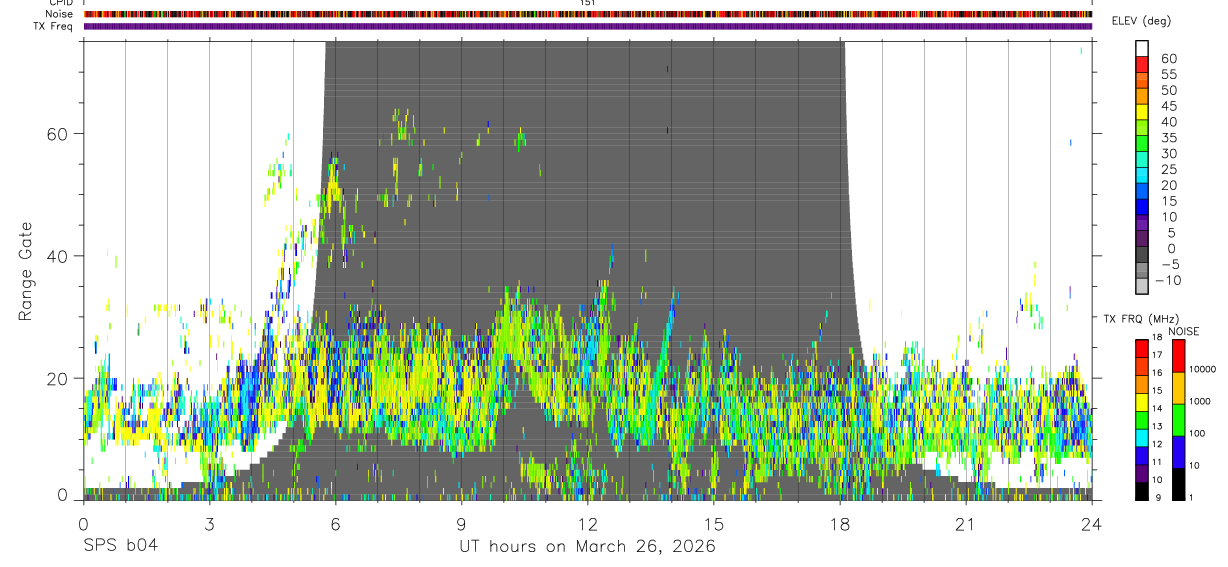Select the green 100 segment of the NOISE colorbar
This screenshot has height=567, width=1228.
tap(1178, 420)
